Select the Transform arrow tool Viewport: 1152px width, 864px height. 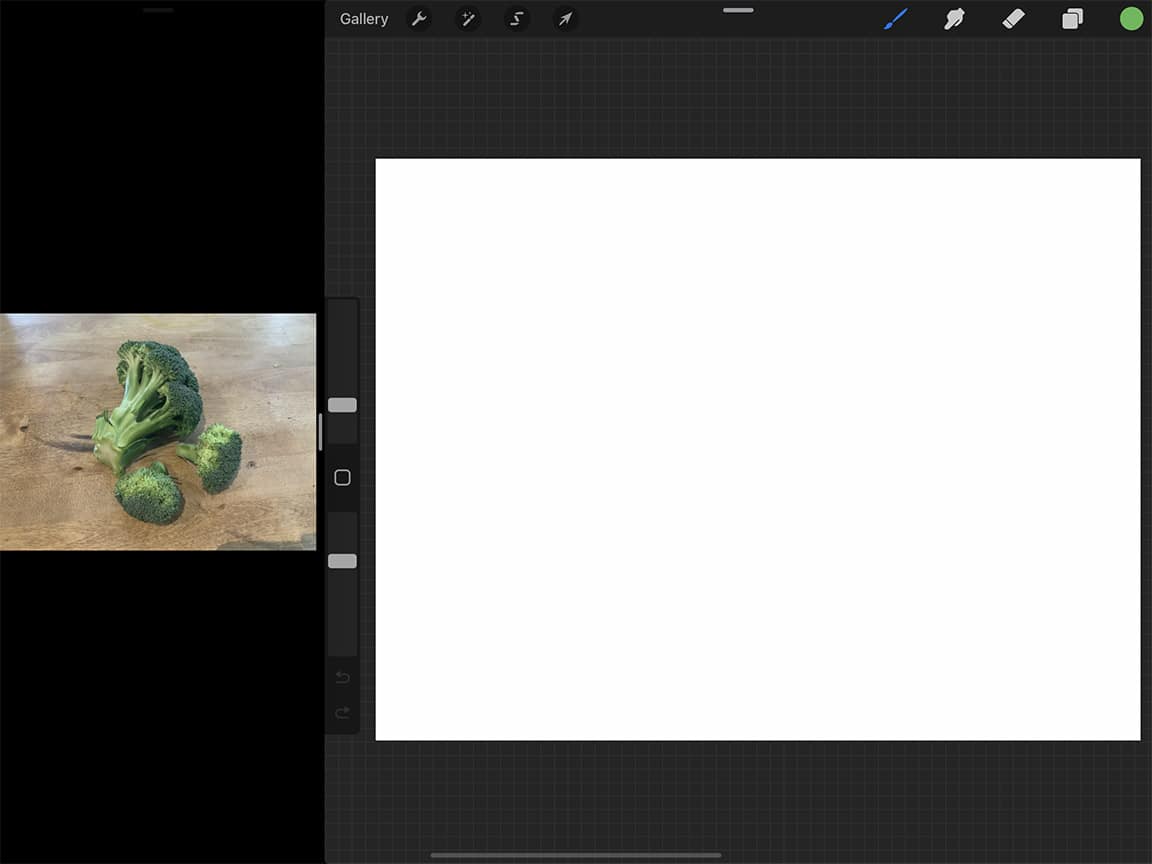(565, 18)
